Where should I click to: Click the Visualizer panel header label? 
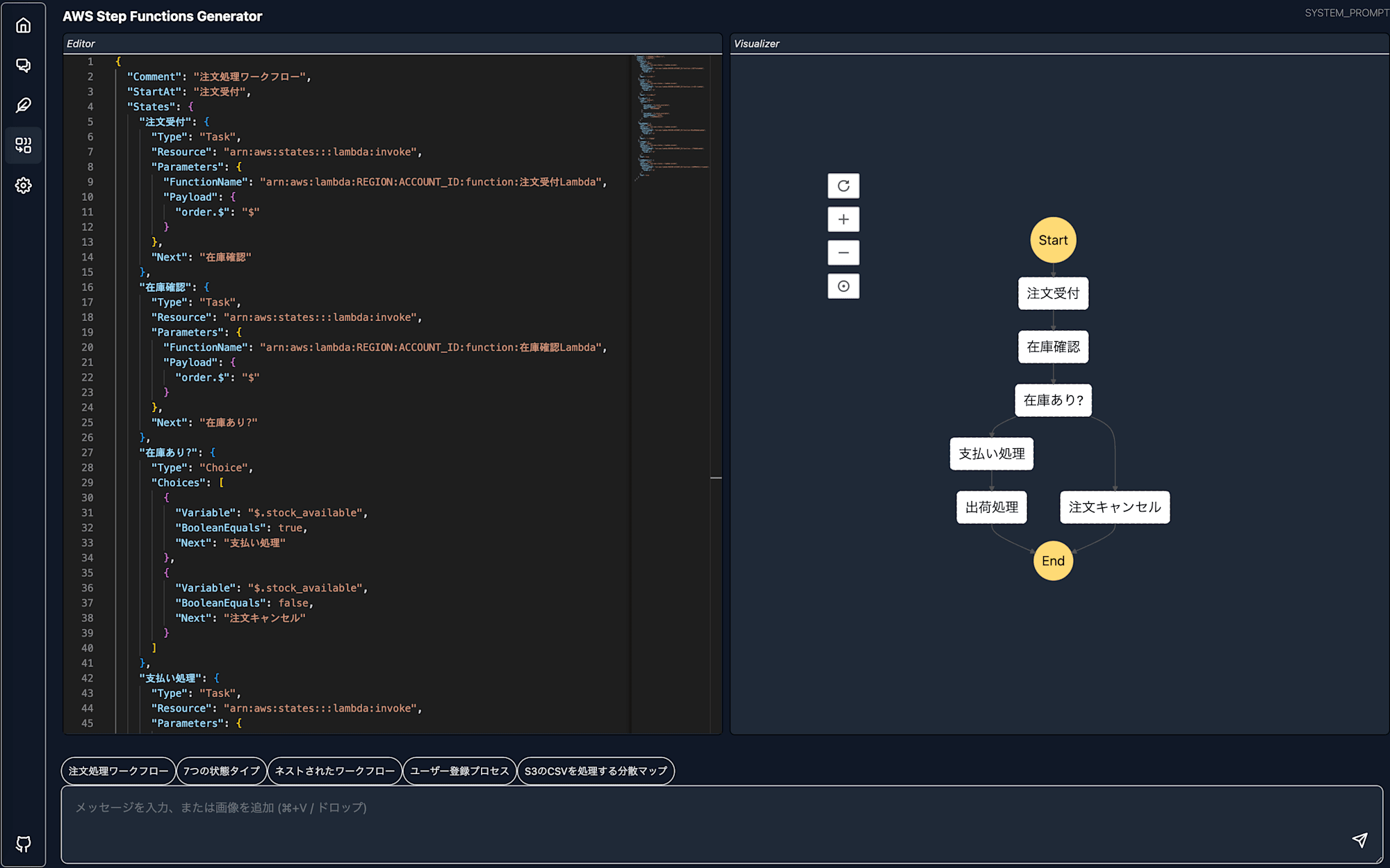757,44
